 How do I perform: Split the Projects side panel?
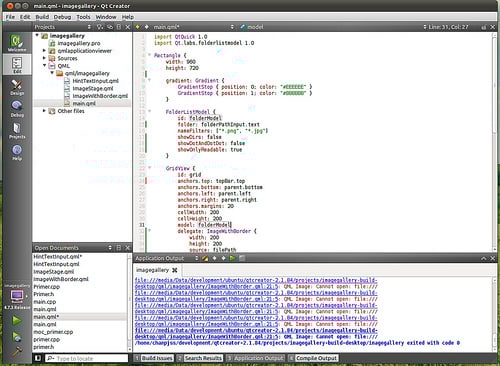point(119,27)
